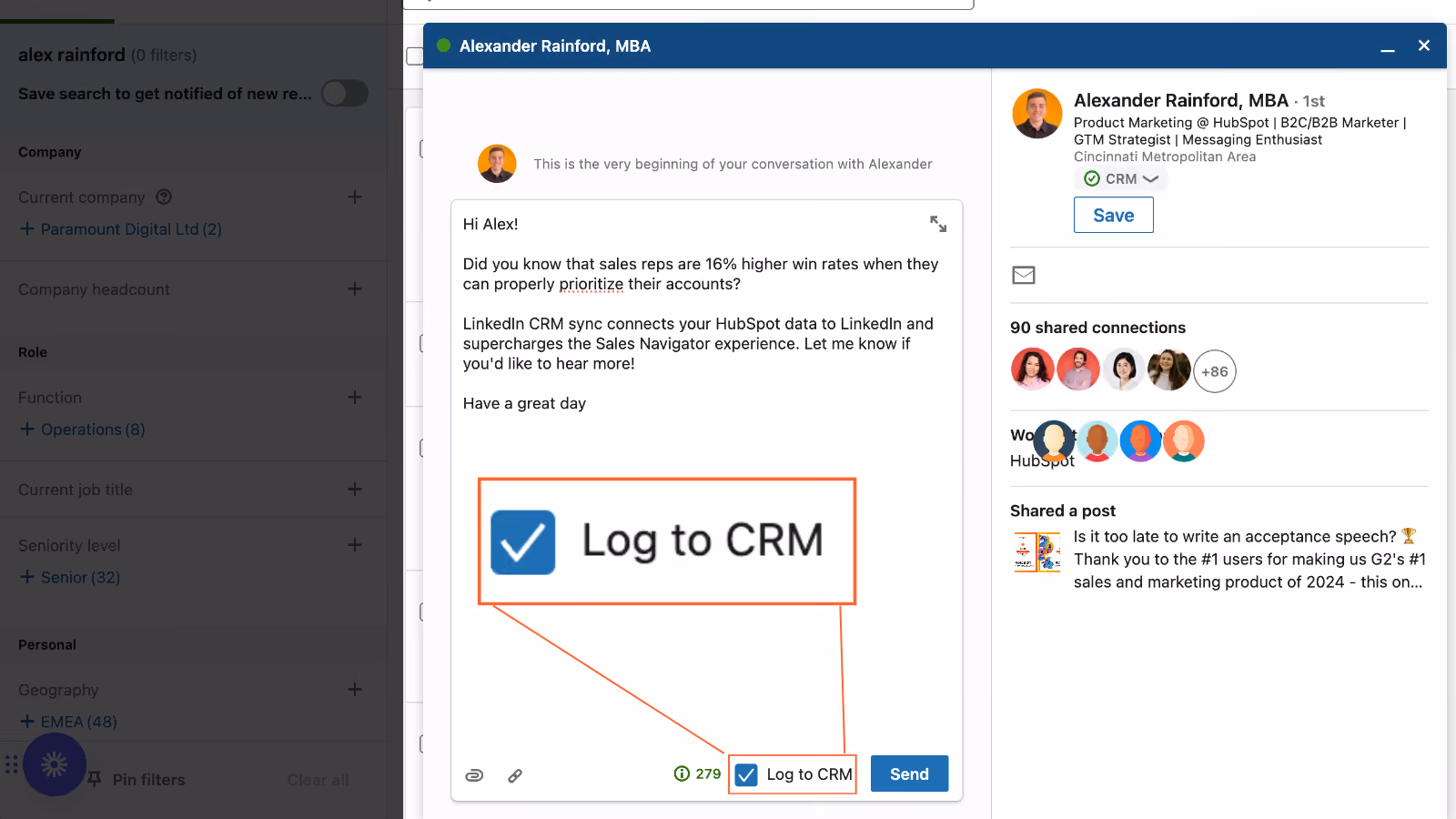Image resolution: width=1456 pixels, height=819 pixels.
Task: Click the pin icon beside Pin filters
Action: (x=95, y=779)
